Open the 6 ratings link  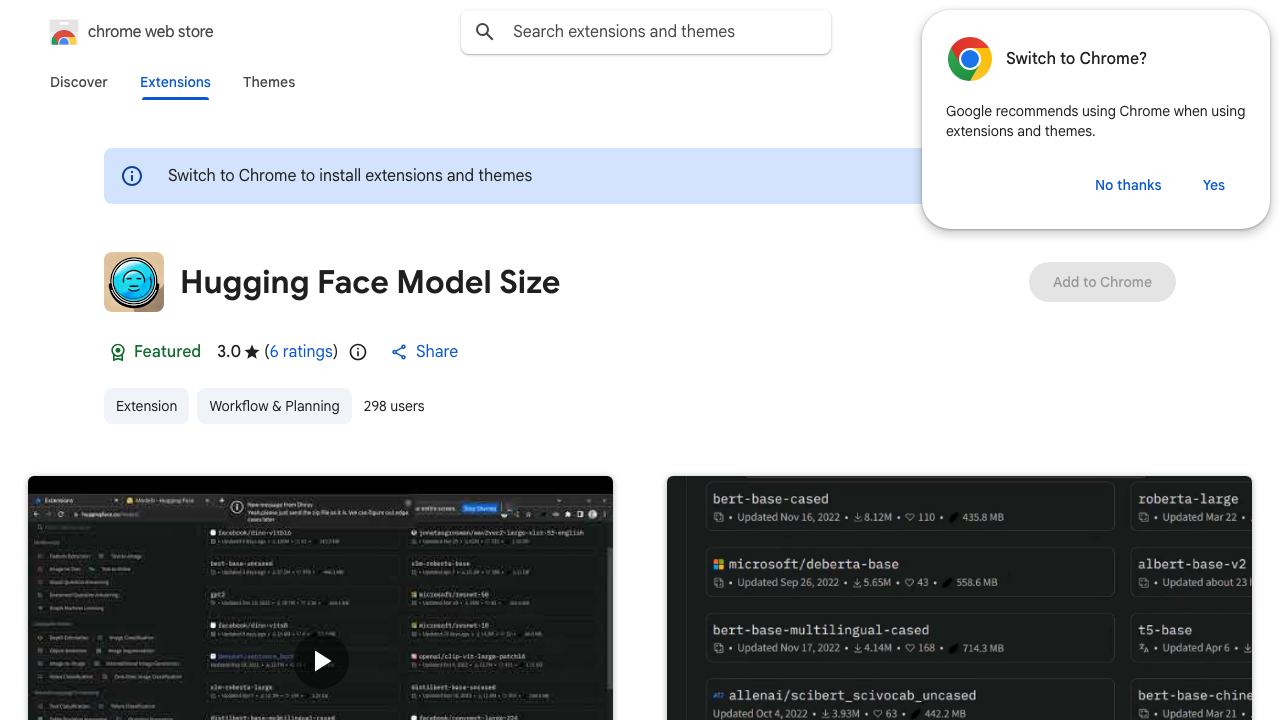(301, 352)
